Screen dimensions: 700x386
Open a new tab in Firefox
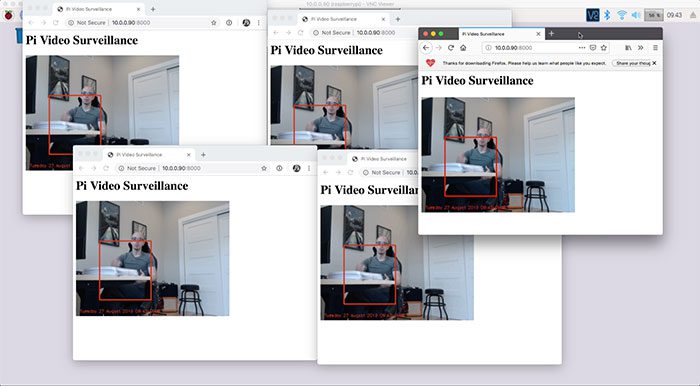[x=551, y=34]
